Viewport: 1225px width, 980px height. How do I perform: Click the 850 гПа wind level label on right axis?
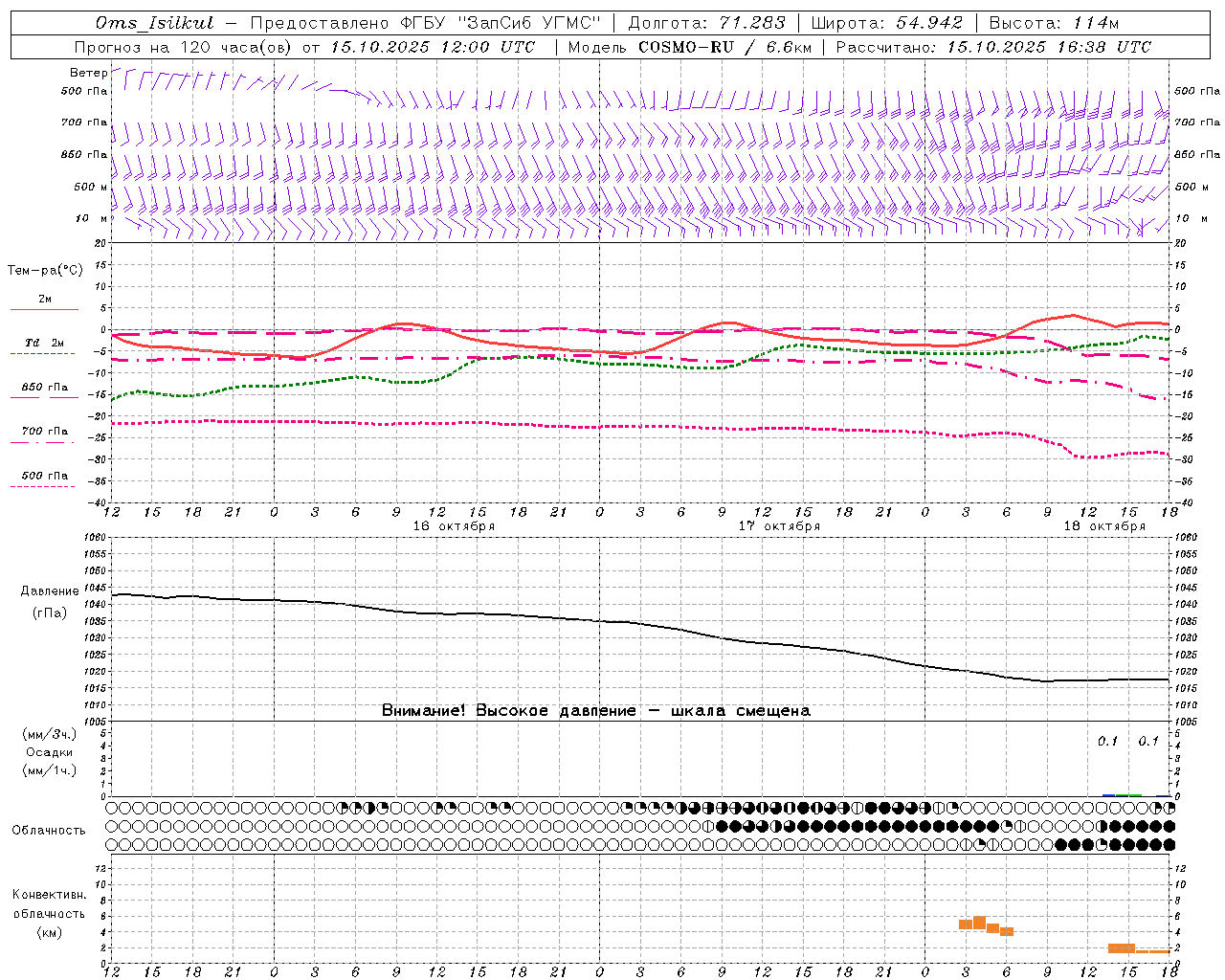pos(1197,154)
